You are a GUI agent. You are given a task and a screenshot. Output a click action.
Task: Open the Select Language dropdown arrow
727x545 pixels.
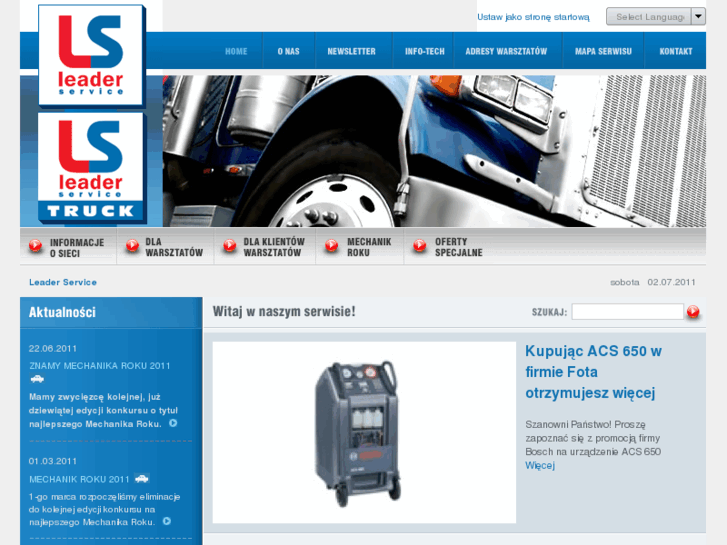pos(698,17)
